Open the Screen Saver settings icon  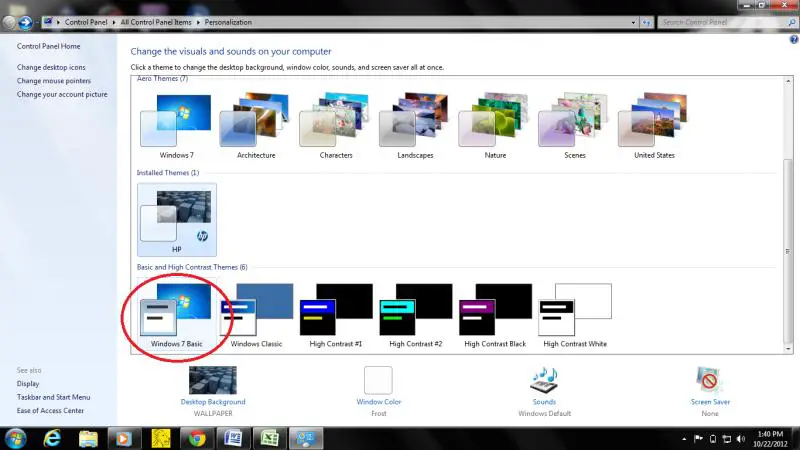coord(710,380)
